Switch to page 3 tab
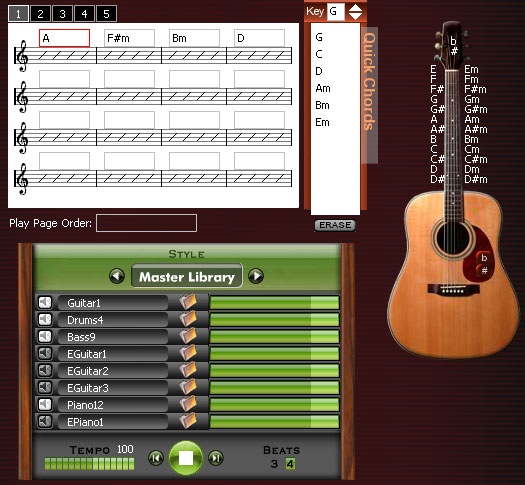 62,14
